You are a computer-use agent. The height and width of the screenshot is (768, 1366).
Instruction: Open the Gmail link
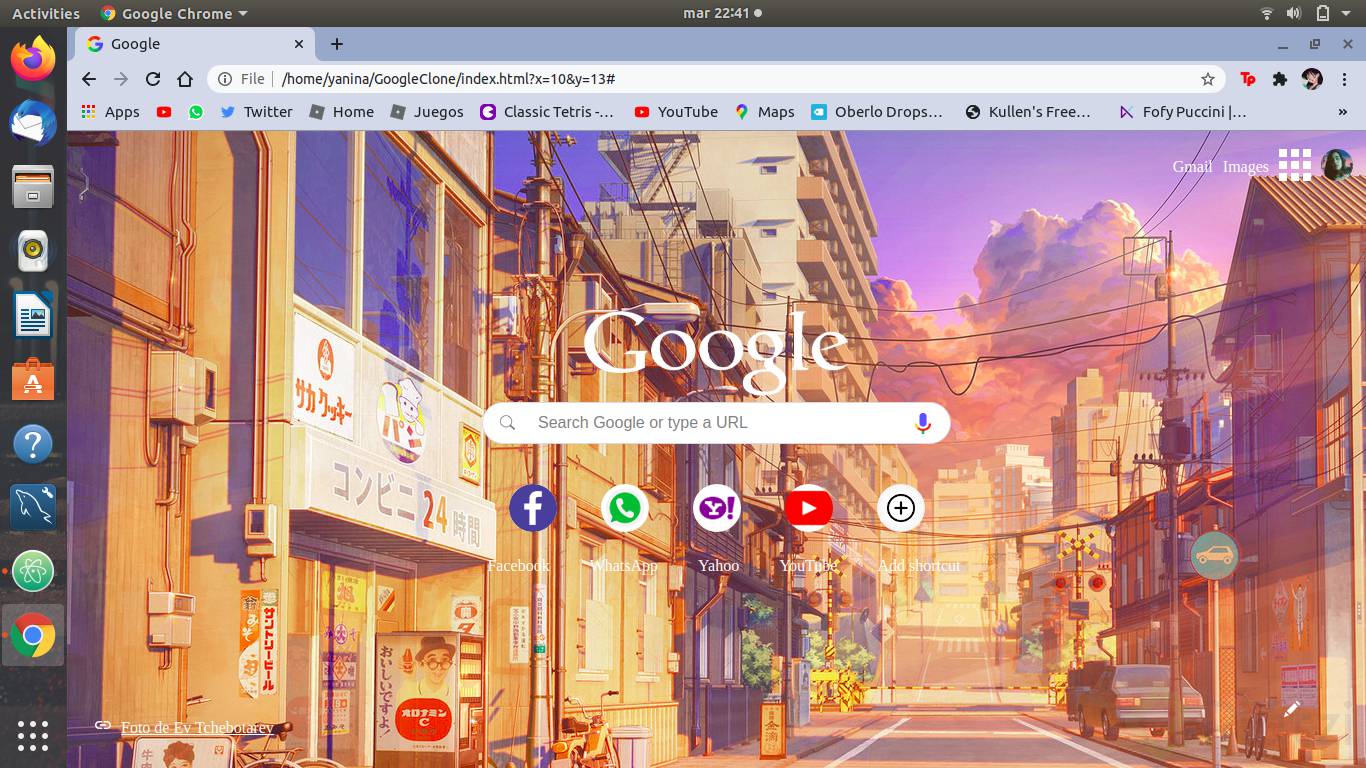click(x=1192, y=166)
